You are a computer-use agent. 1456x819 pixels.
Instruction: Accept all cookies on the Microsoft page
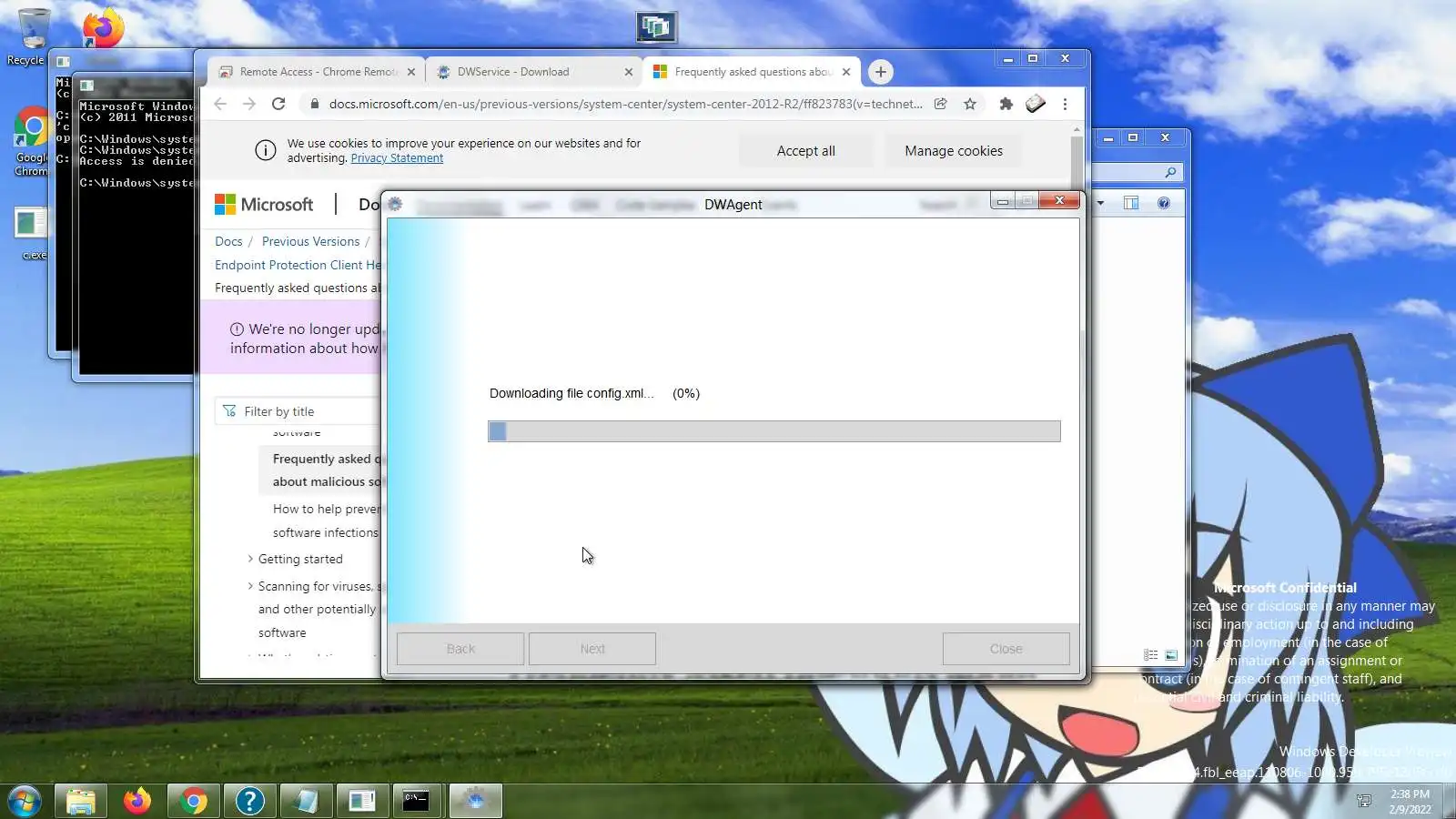click(805, 151)
